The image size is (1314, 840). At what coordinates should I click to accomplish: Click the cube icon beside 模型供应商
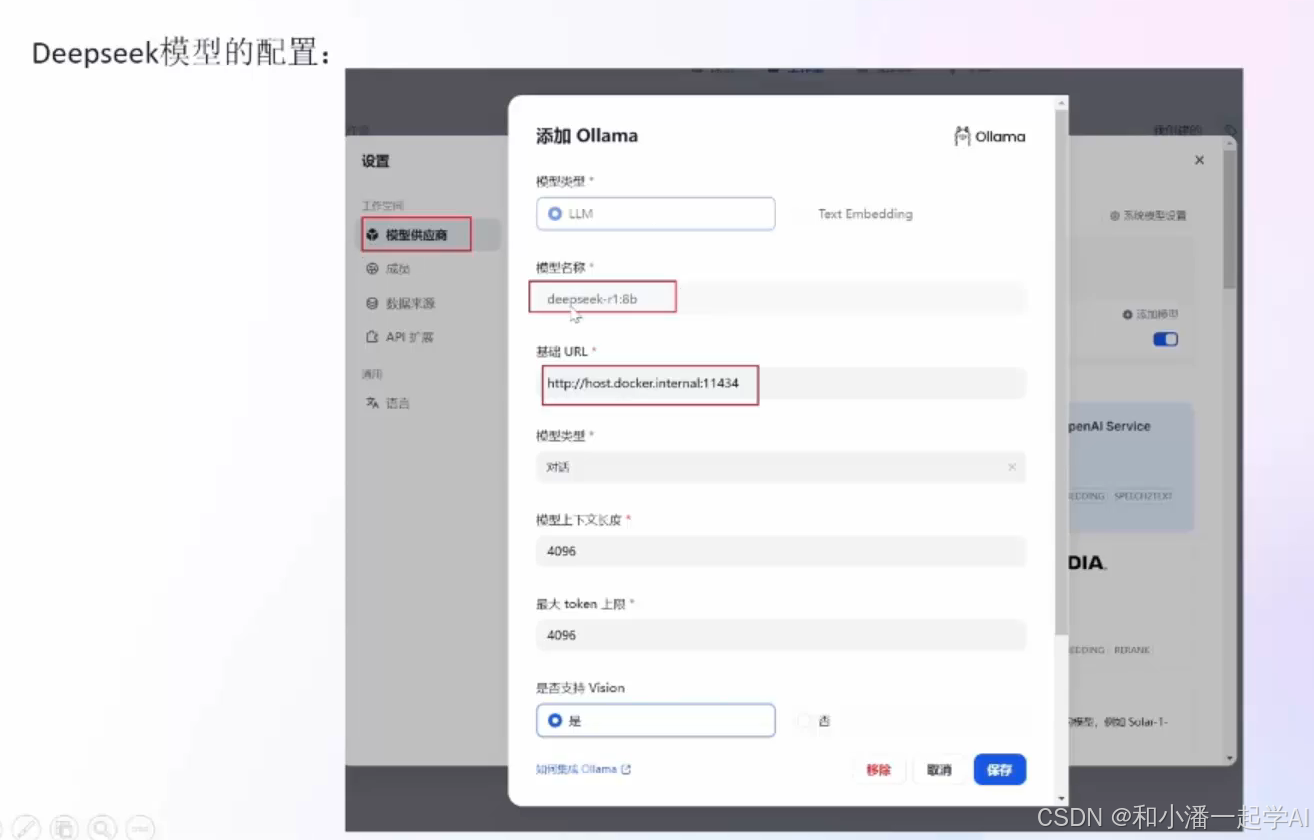(x=372, y=235)
